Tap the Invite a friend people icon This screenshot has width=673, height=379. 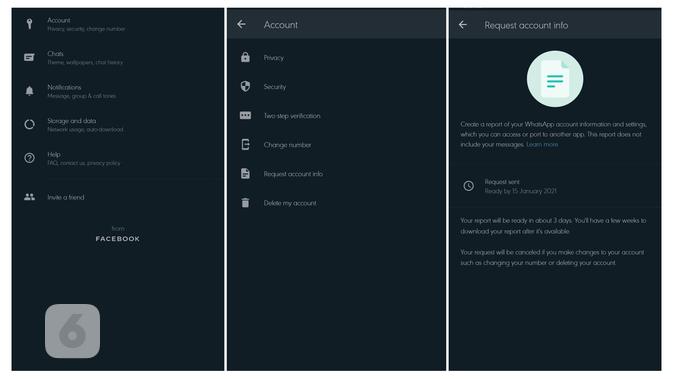[x=29, y=197]
